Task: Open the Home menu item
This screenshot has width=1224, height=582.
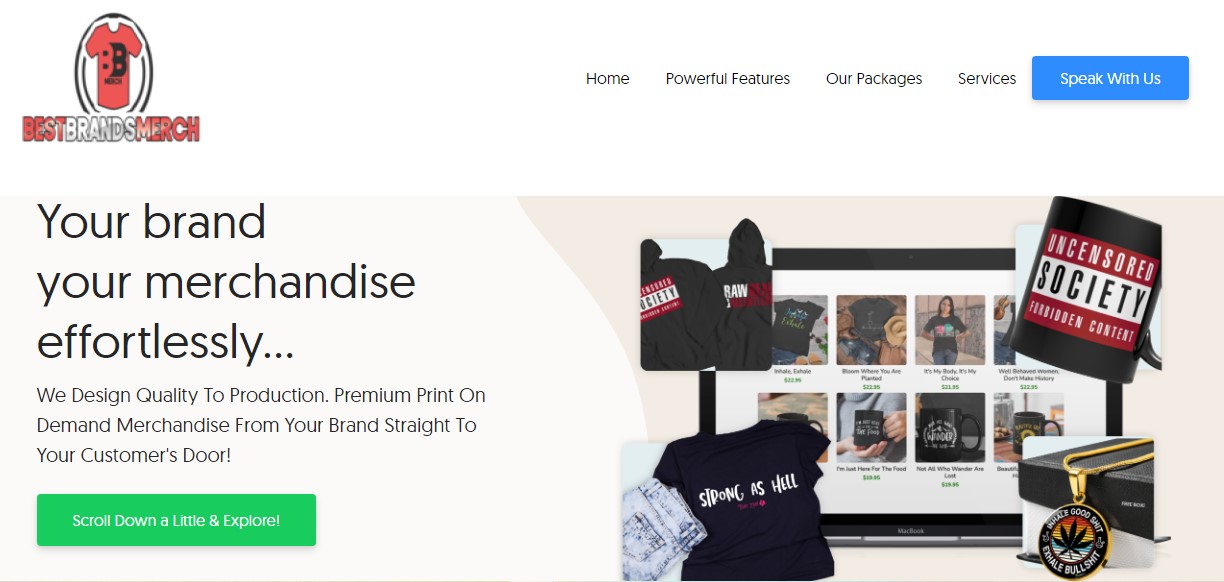Action: pyautogui.click(x=607, y=78)
